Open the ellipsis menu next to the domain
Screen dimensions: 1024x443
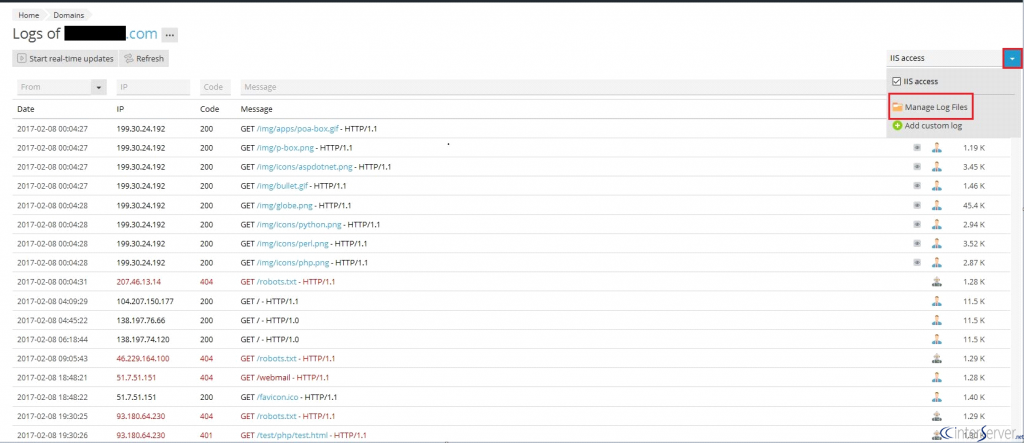(x=170, y=35)
